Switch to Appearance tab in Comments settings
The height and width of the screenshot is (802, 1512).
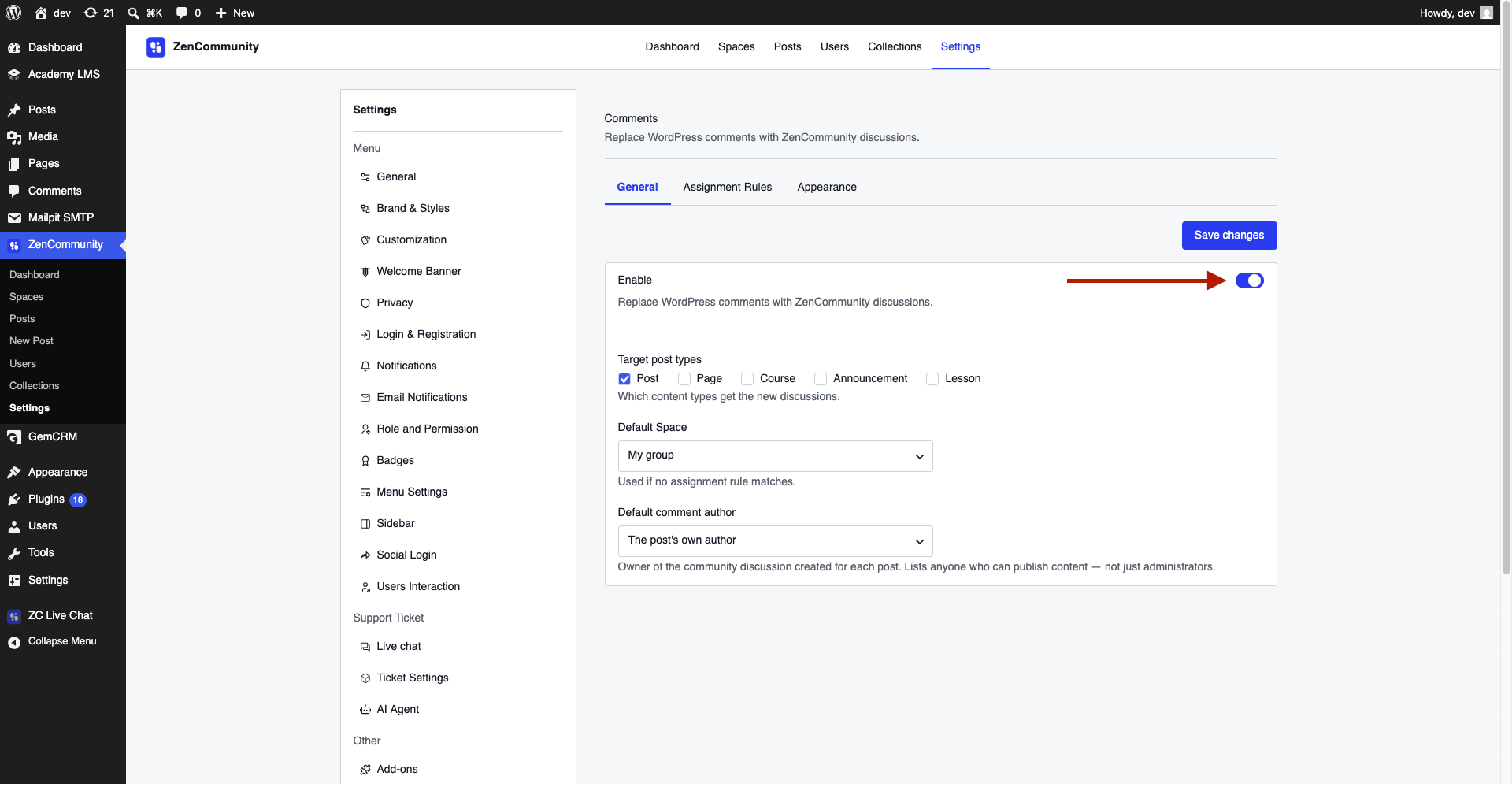827,188
